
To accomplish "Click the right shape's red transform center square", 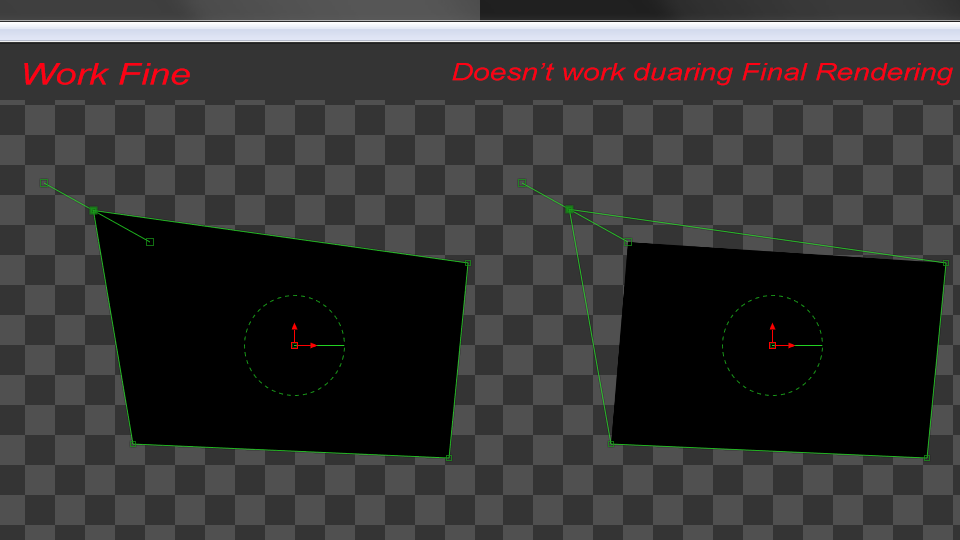I will click(773, 346).
